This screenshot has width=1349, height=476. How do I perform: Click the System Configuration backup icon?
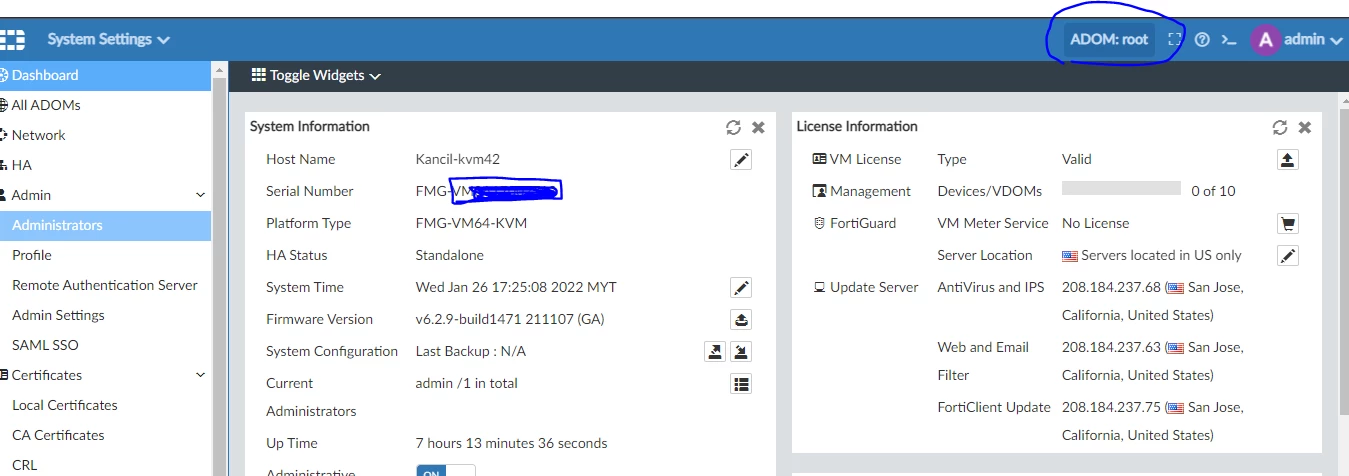click(x=715, y=351)
